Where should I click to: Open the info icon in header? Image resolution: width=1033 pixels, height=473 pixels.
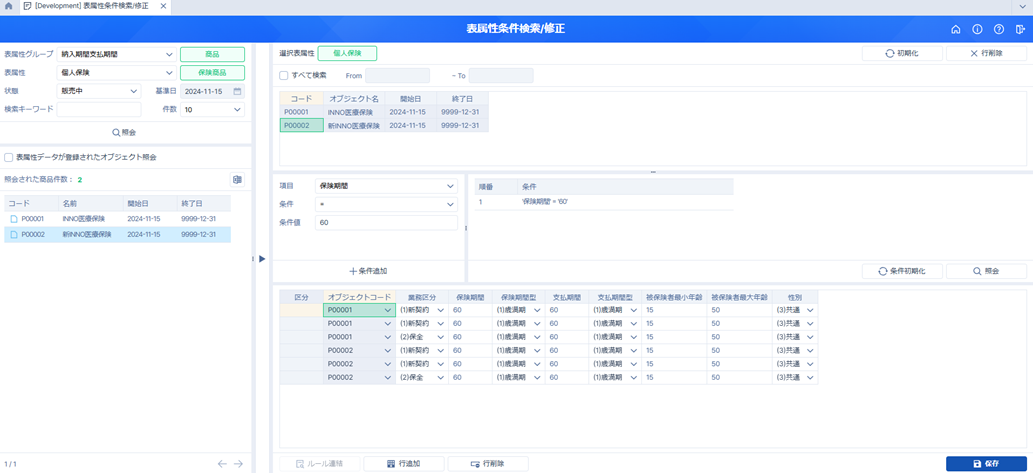coord(977,30)
